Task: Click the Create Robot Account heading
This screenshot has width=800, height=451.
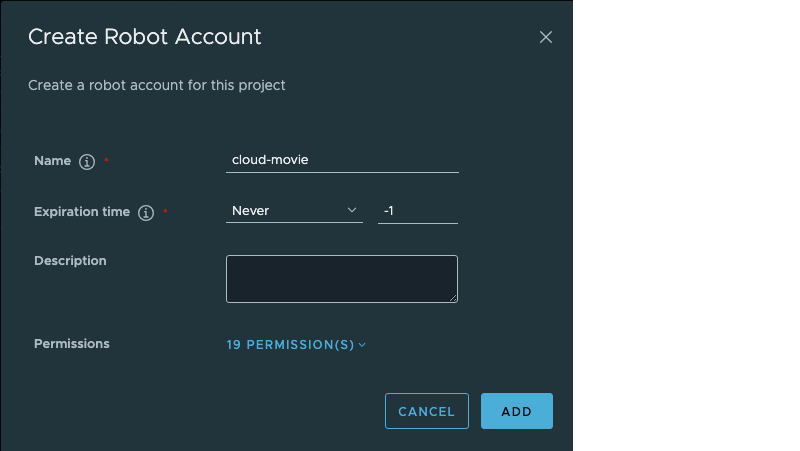Action: [x=144, y=37]
